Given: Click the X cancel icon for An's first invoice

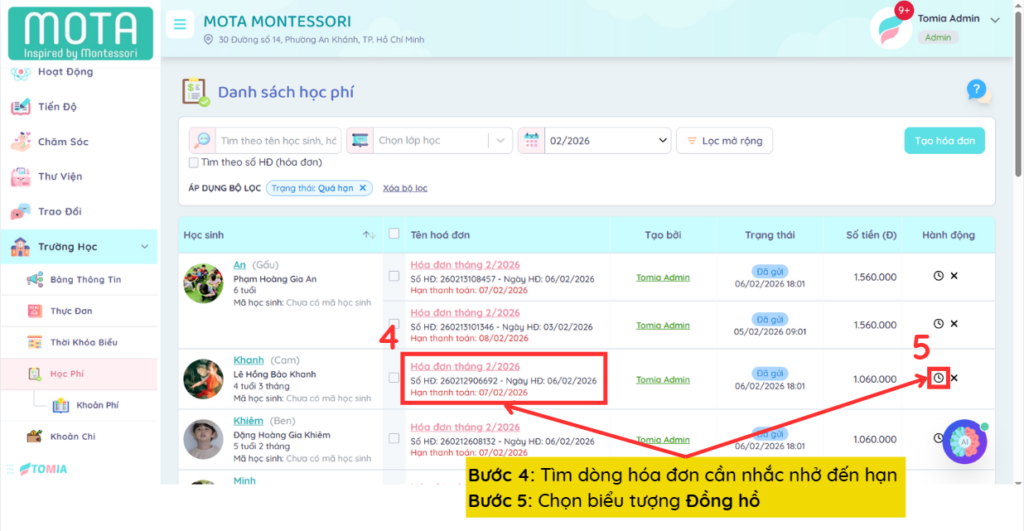Looking at the screenshot, I should click(x=954, y=275).
